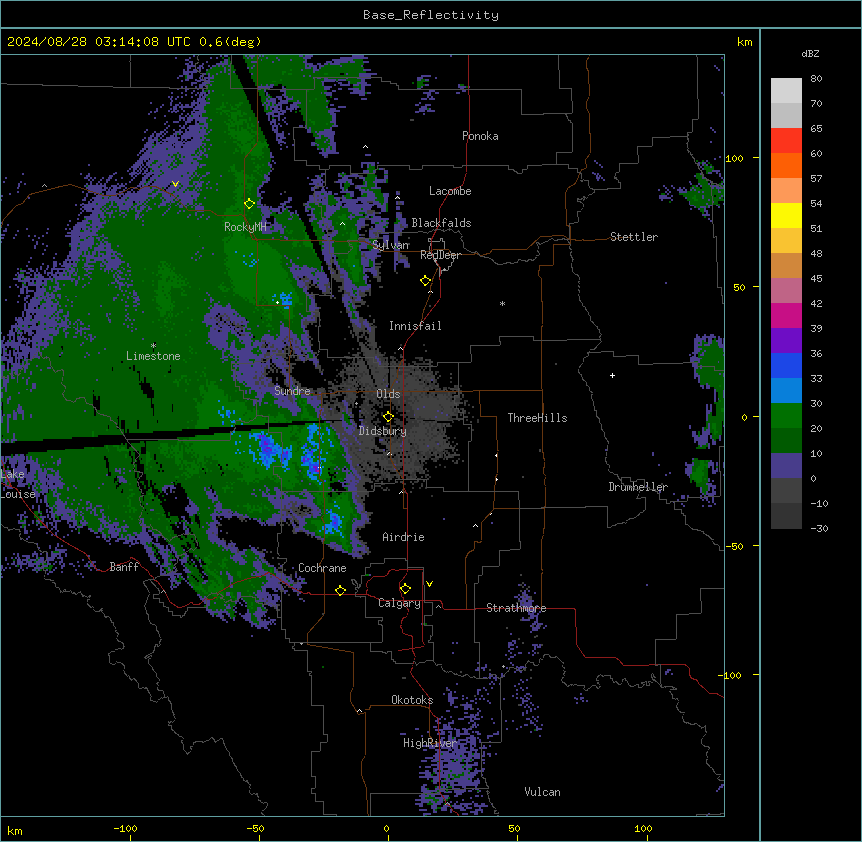Viewport: 862px width, 842px height.
Task: Click the Lacombe city label
Action: point(450,191)
